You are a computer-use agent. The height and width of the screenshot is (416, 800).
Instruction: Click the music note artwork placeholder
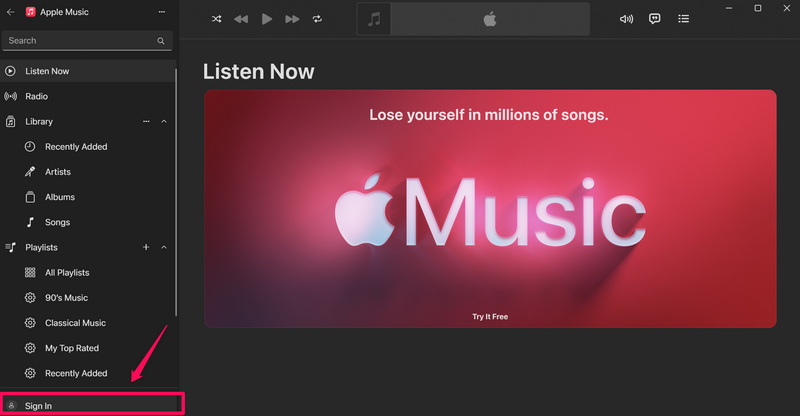[374, 19]
